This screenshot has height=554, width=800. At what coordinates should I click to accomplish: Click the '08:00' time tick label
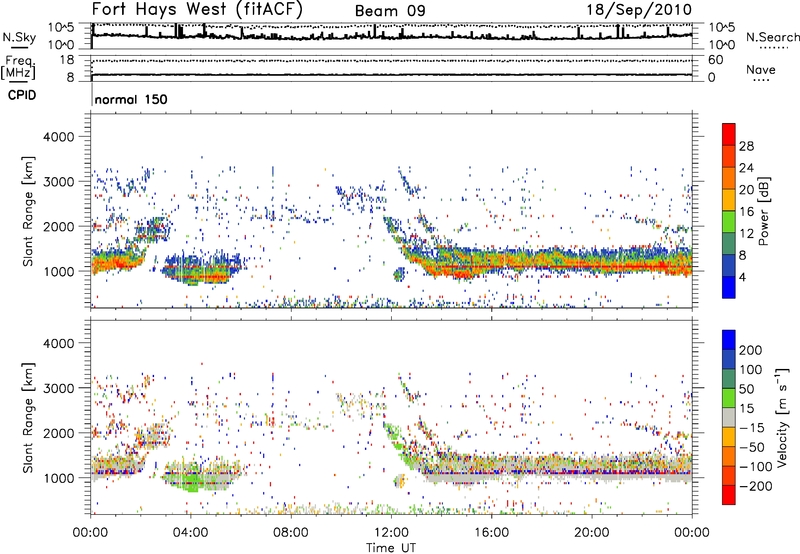291,533
